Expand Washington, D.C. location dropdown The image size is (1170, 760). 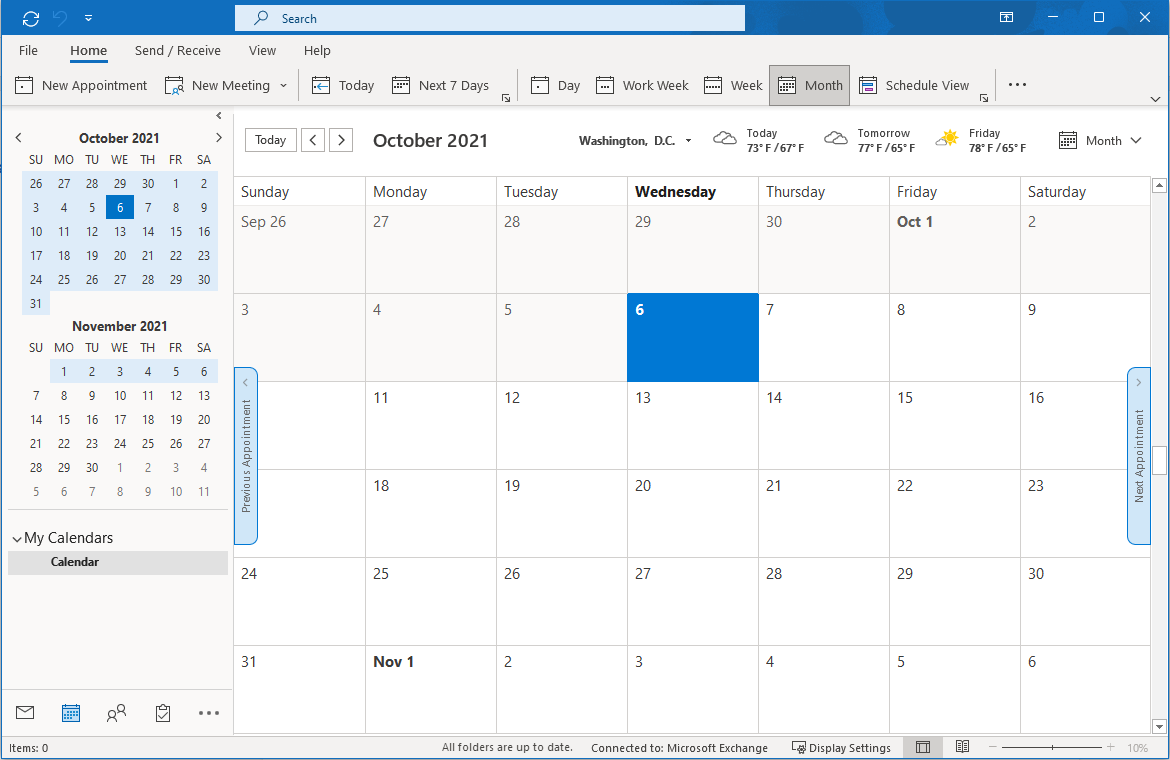pyautogui.click(x=688, y=141)
